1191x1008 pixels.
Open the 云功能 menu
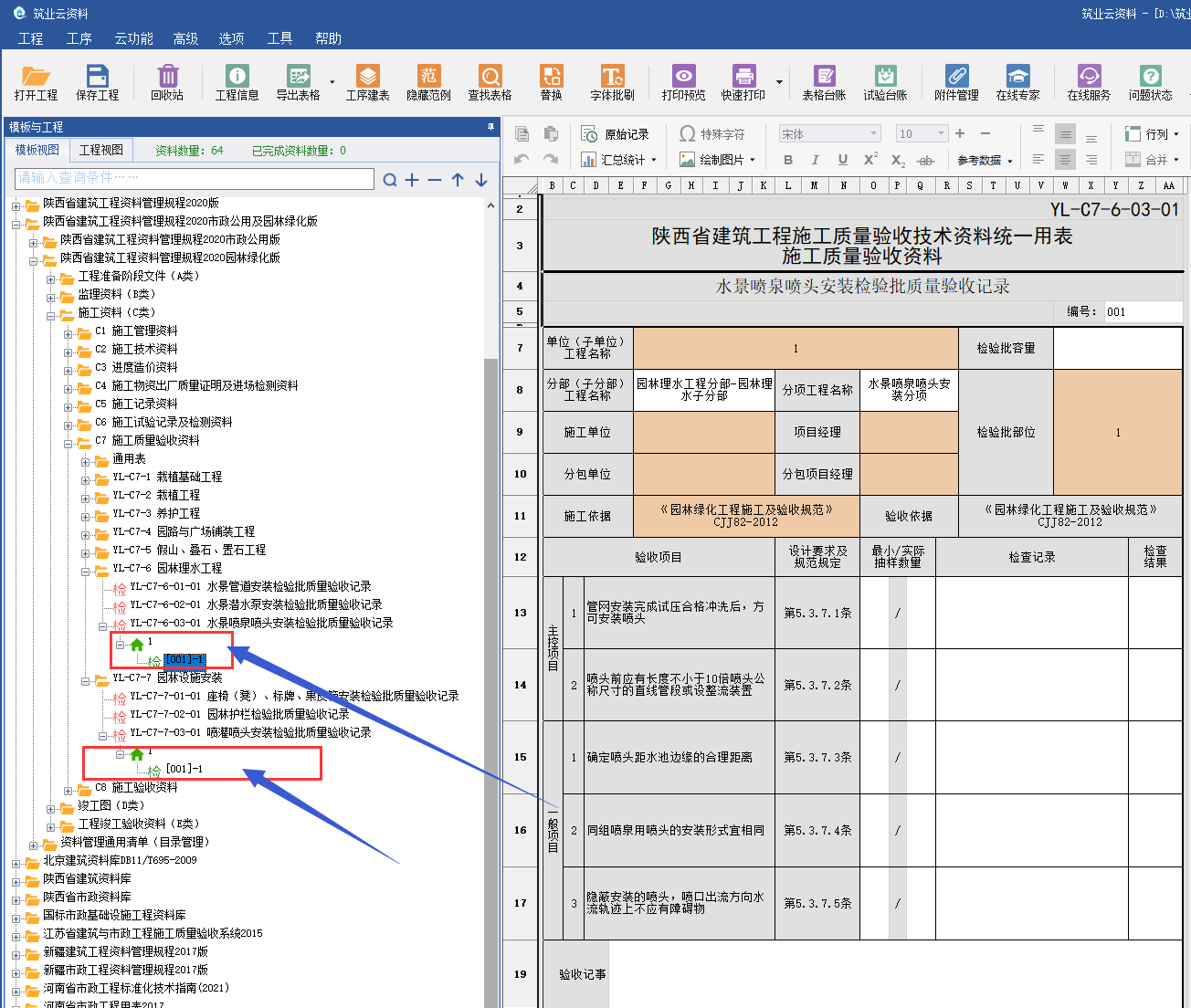pos(133,38)
